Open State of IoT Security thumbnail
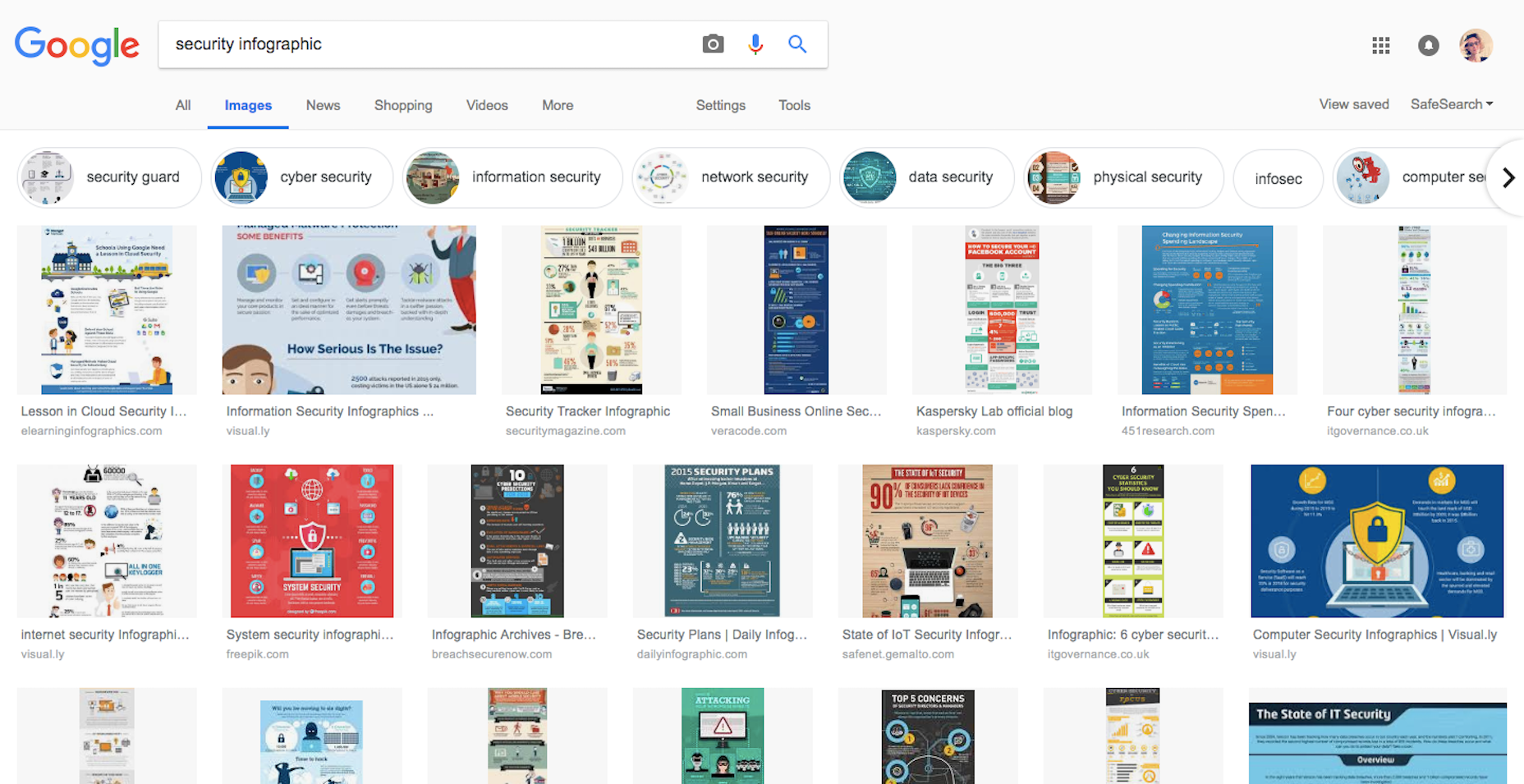The image size is (1524, 784). tap(928, 541)
